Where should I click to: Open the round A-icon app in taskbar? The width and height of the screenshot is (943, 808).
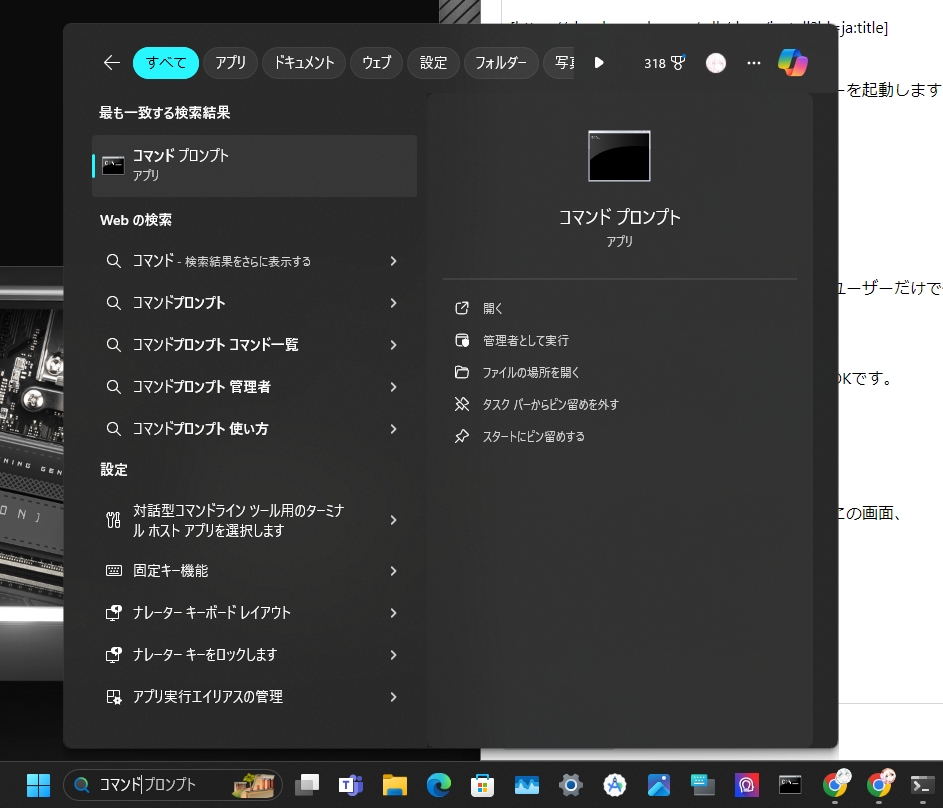(x=615, y=785)
